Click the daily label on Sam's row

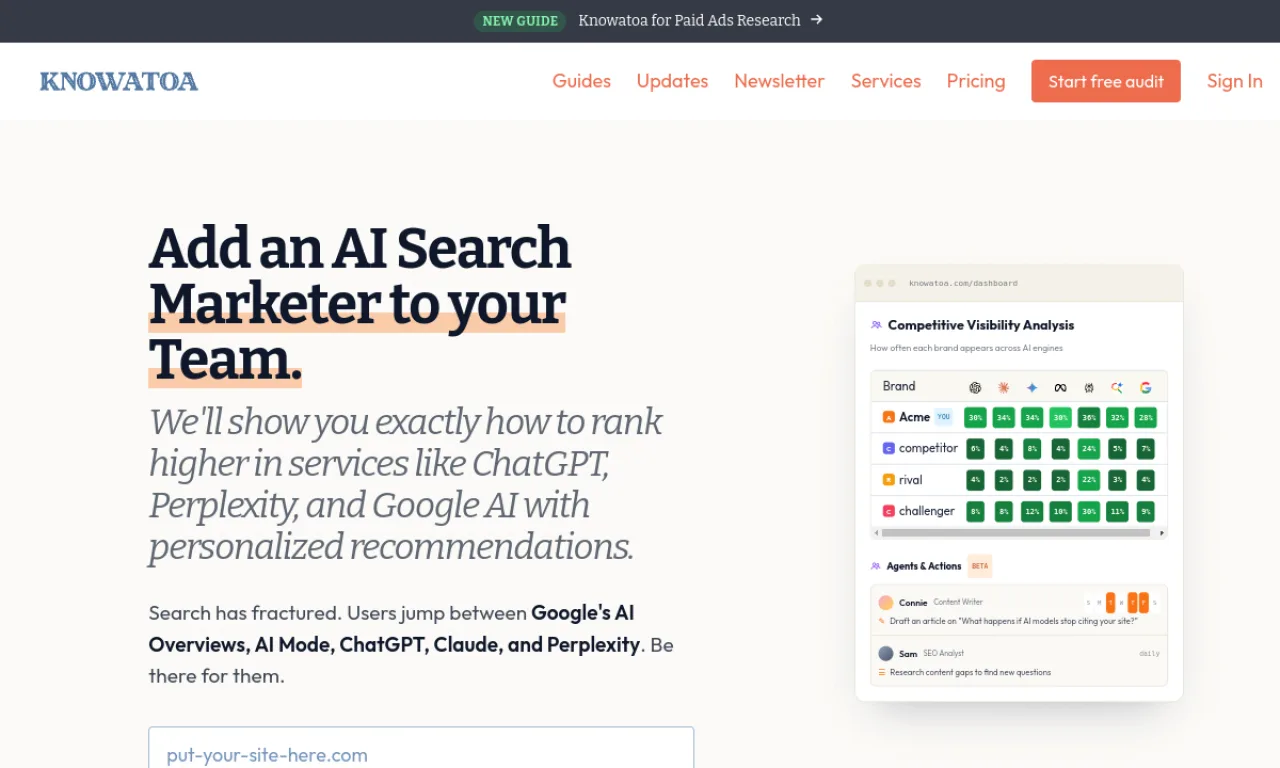[x=1149, y=653]
